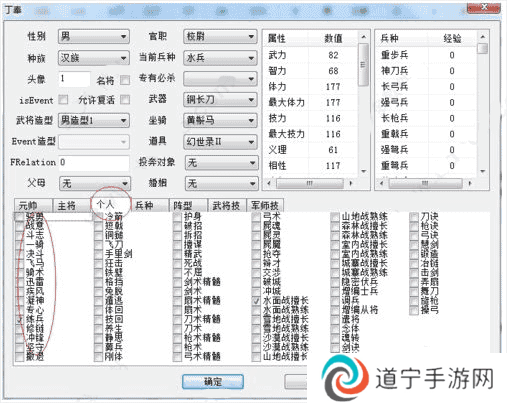Toggle the 名将 checkbox

pyautogui.click(x=125, y=80)
